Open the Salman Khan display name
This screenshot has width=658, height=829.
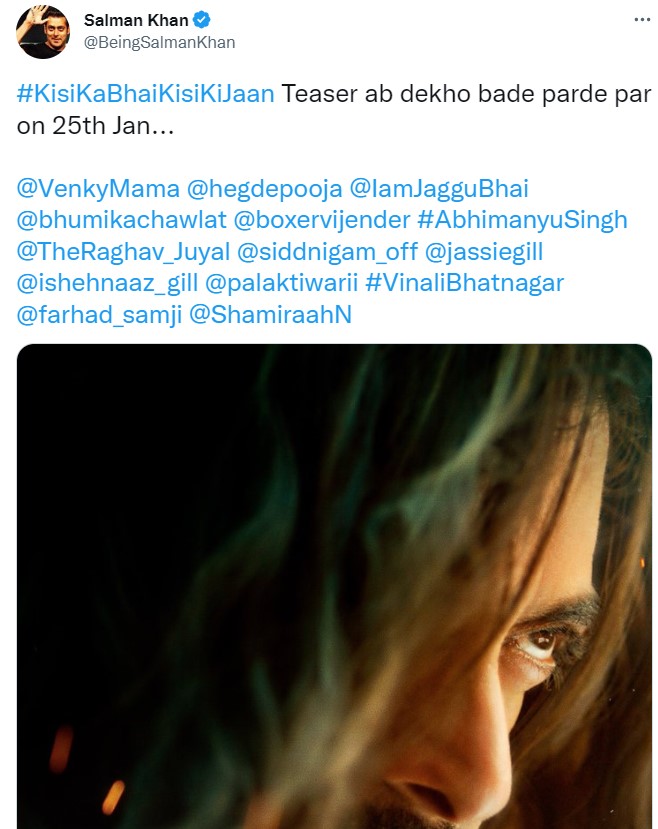pyautogui.click(x=136, y=20)
